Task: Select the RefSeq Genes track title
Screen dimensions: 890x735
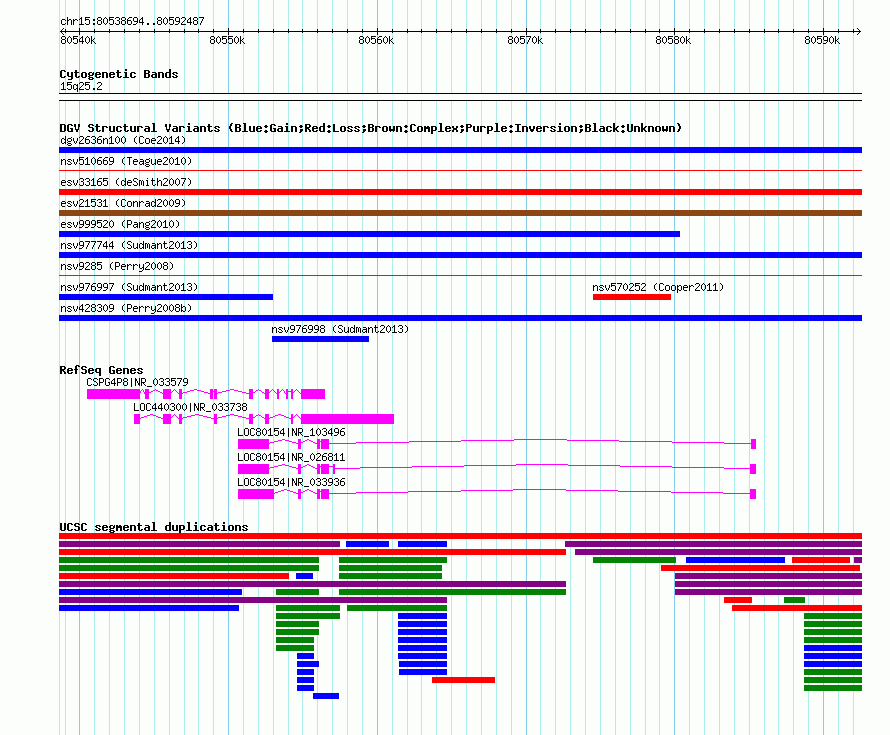Action: pyautogui.click(x=101, y=370)
